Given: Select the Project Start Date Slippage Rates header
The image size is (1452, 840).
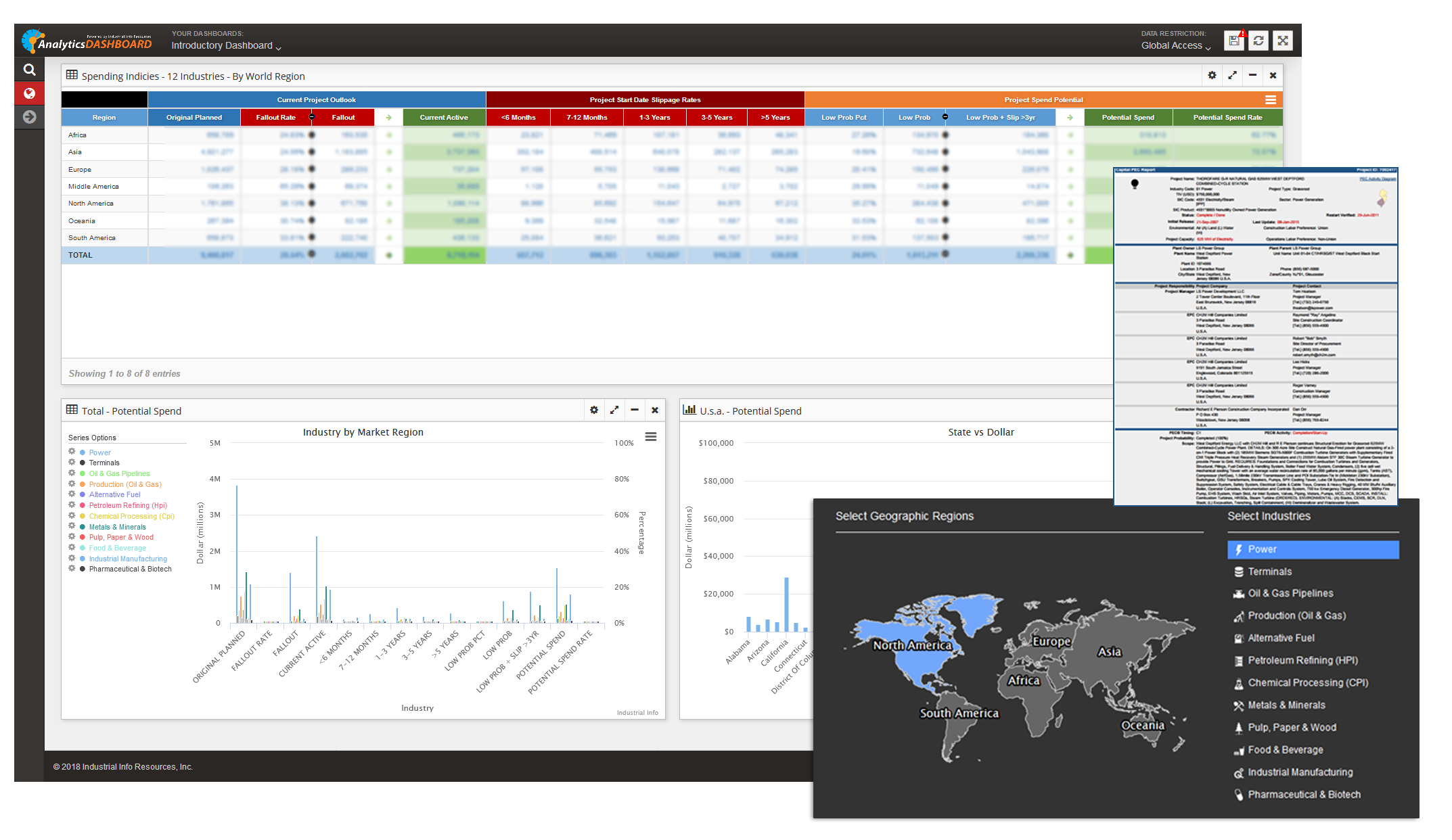Looking at the screenshot, I should tap(645, 99).
